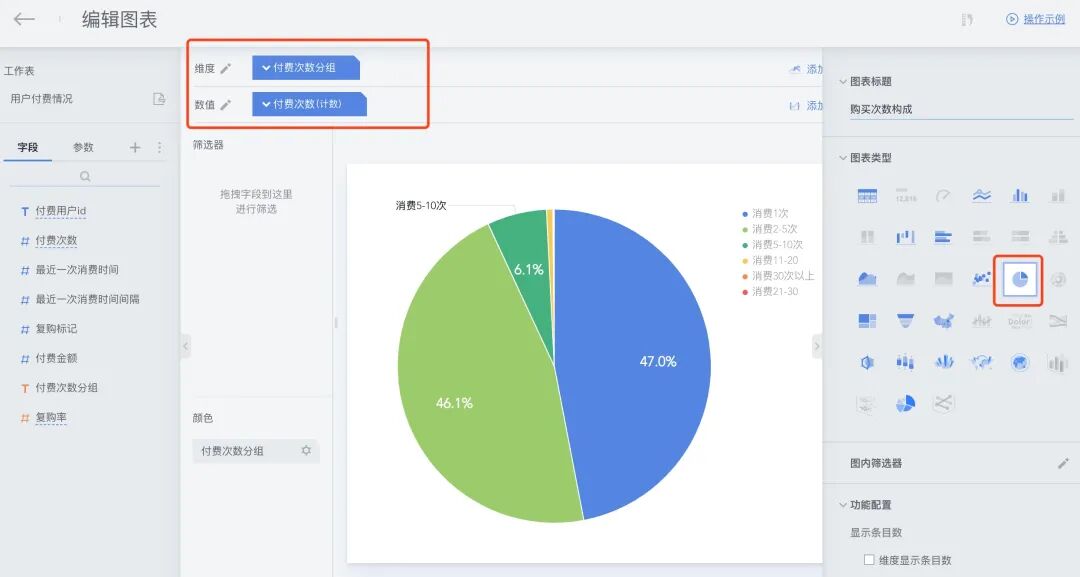Screen dimensions: 1080x577
Task: Select the waterfall chart type
Action: (905, 237)
